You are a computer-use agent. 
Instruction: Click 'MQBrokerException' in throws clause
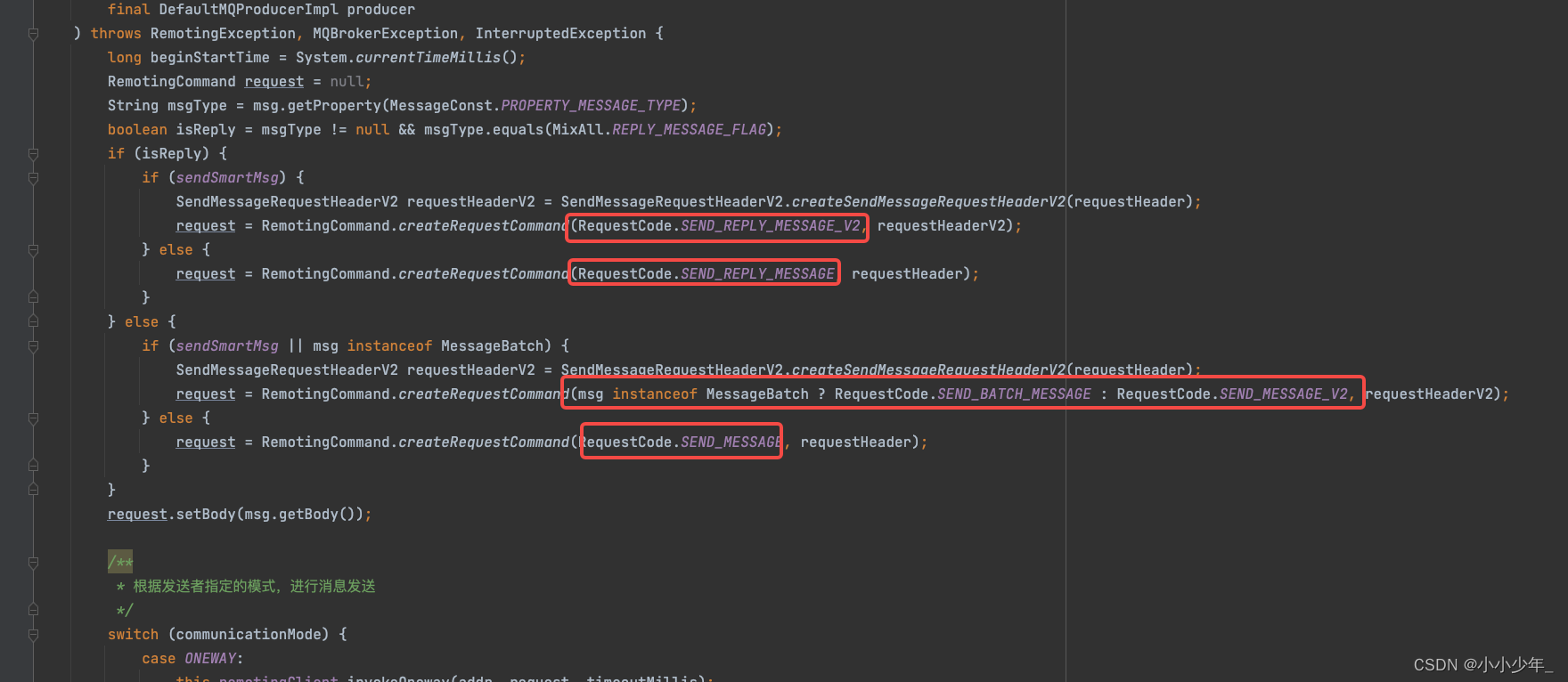click(385, 34)
